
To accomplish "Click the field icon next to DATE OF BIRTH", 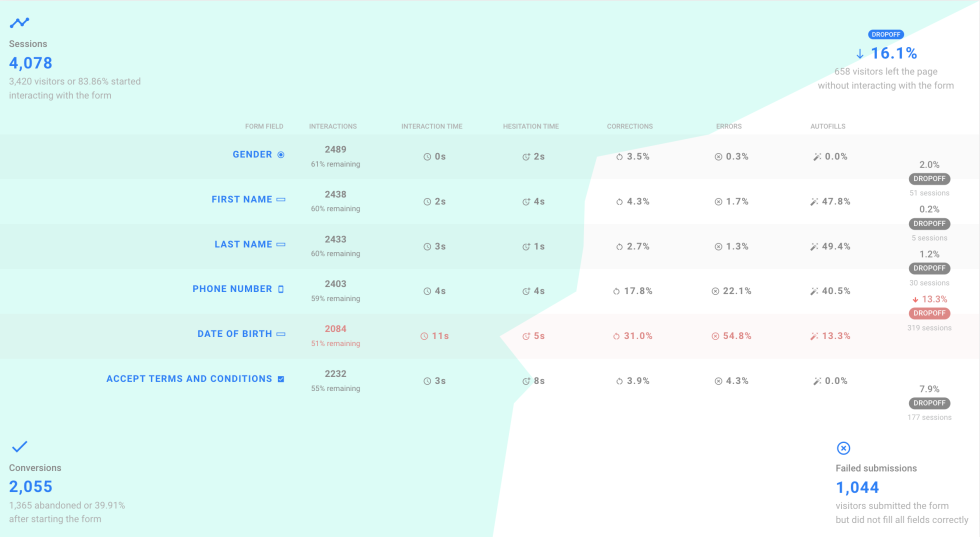I will tap(281, 334).
